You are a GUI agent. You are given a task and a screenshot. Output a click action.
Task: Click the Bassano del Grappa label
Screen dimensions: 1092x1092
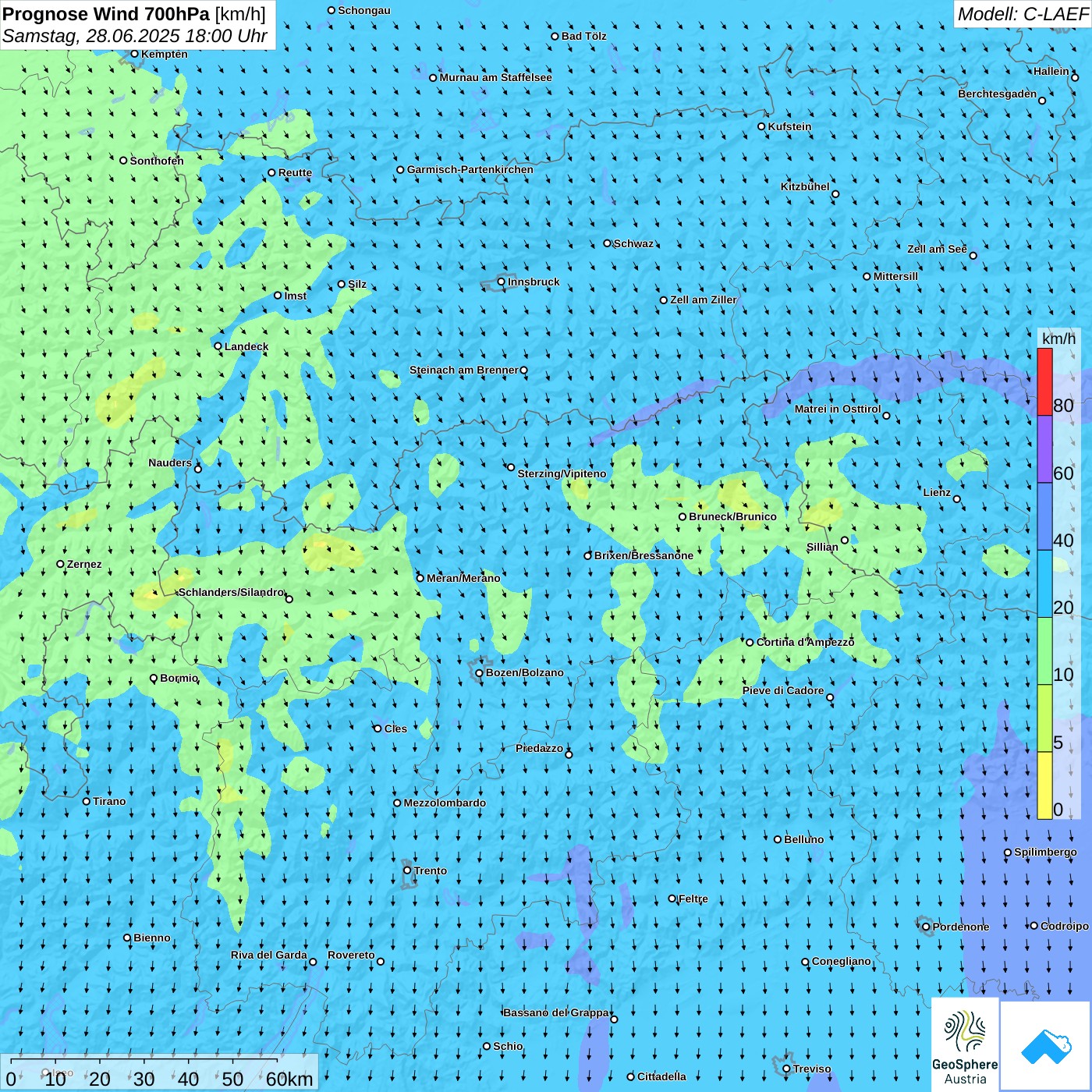coord(556,1012)
